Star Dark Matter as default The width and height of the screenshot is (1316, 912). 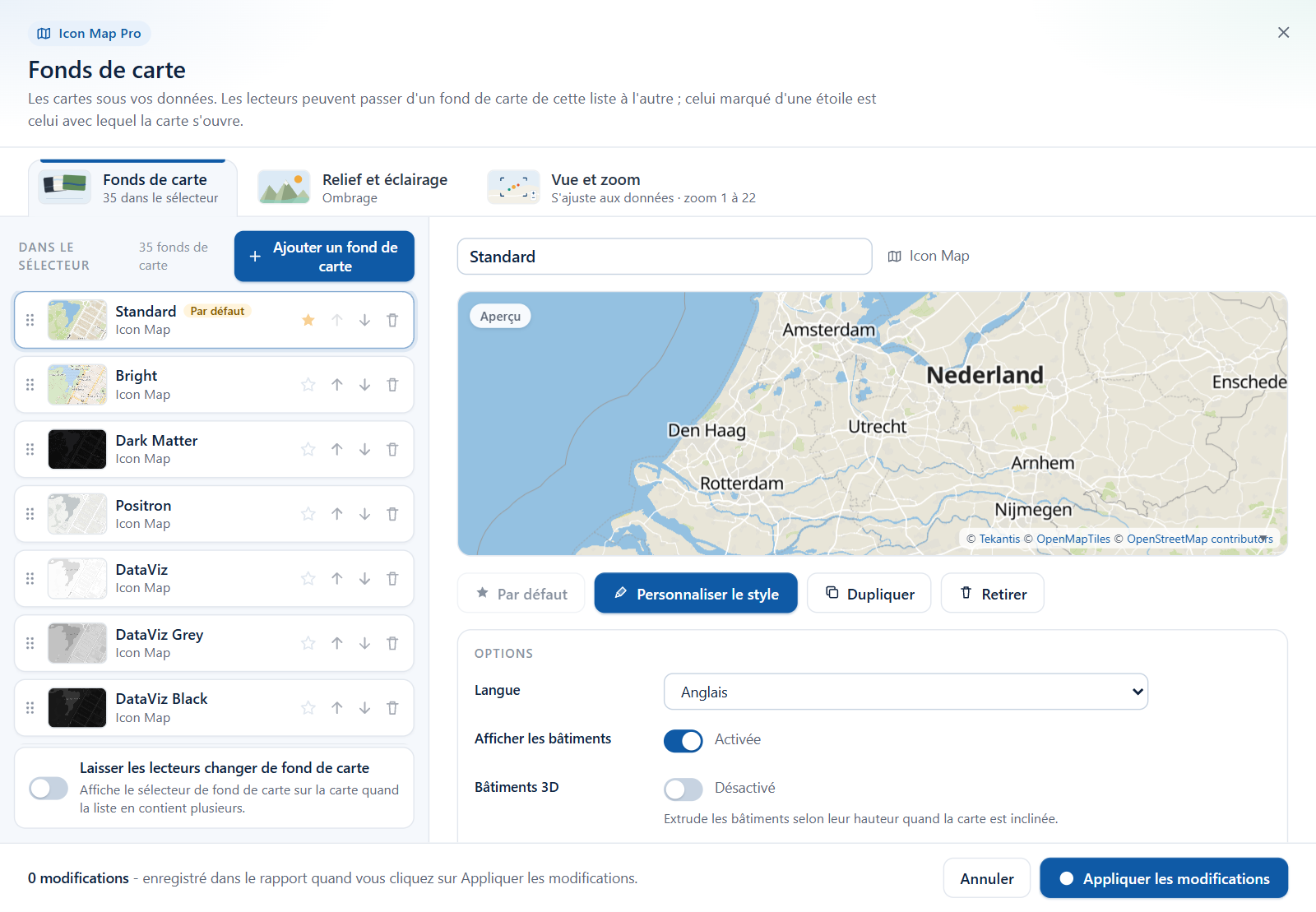point(308,449)
